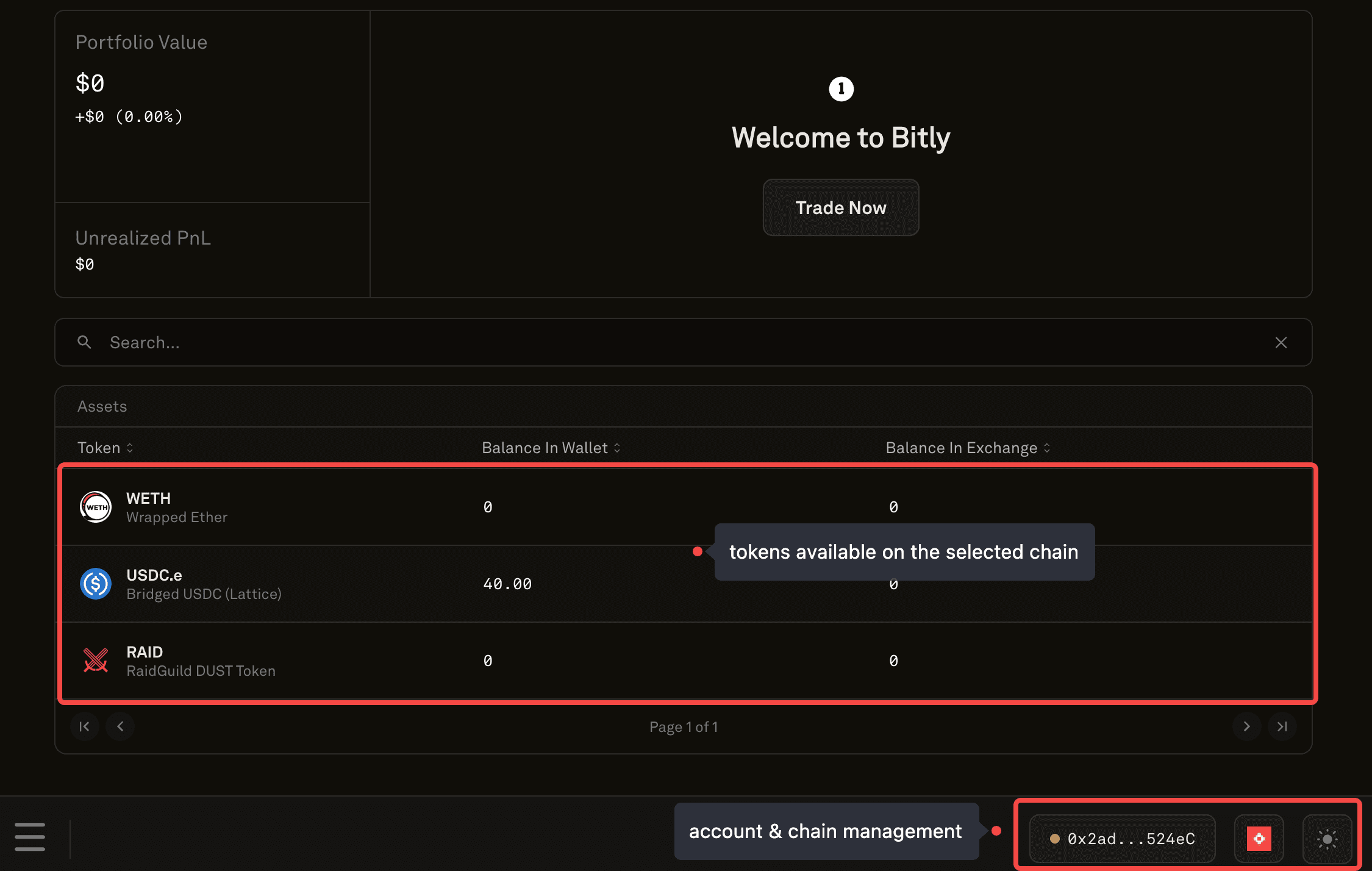Click the RAID crossed swords logo
Viewport: 1372px width, 871px height.
point(96,661)
